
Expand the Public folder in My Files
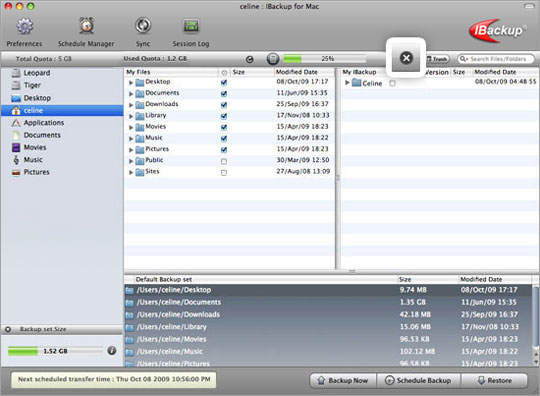point(131,161)
